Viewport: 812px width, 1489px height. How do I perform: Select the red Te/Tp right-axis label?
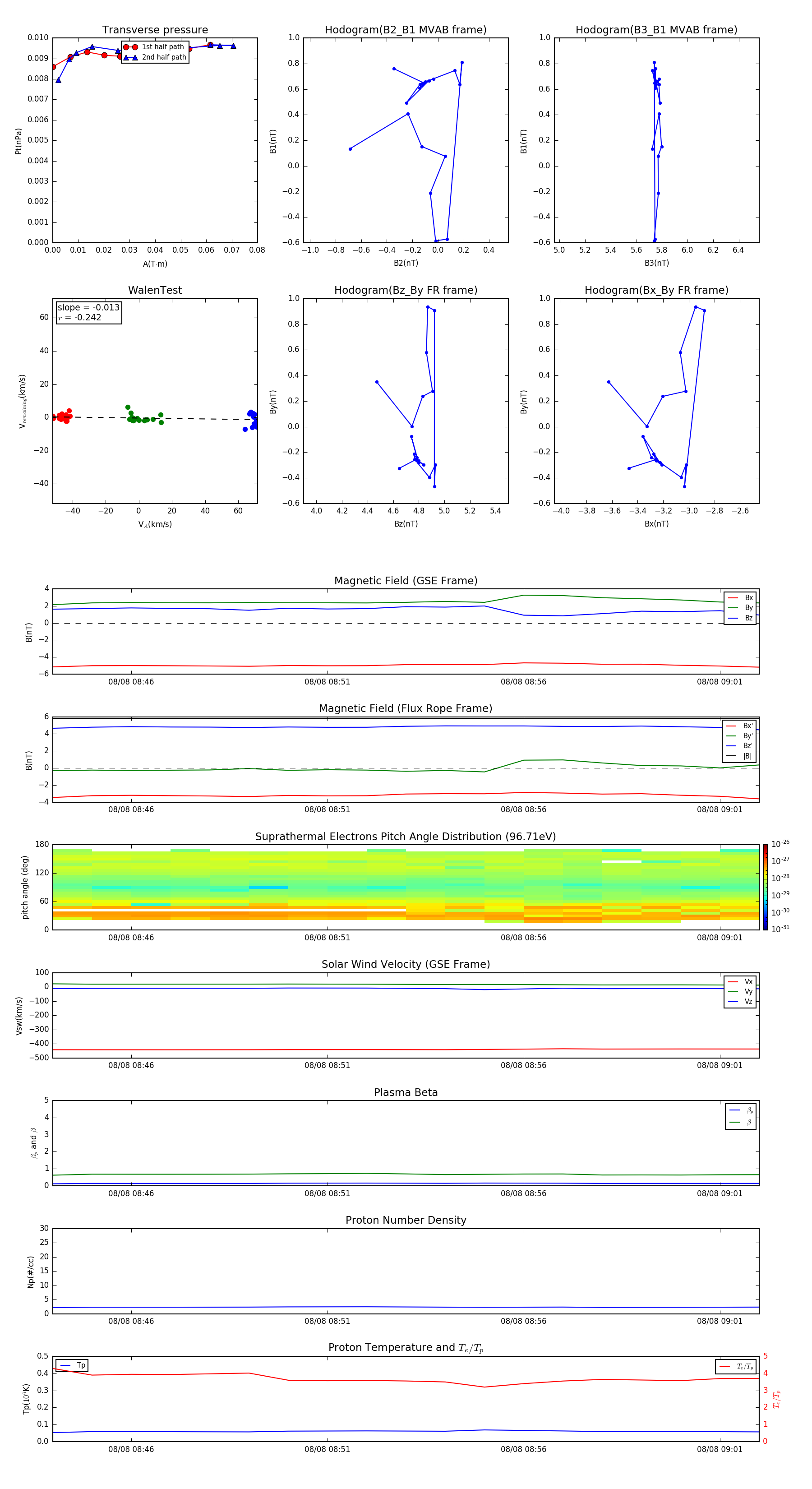777,1399
